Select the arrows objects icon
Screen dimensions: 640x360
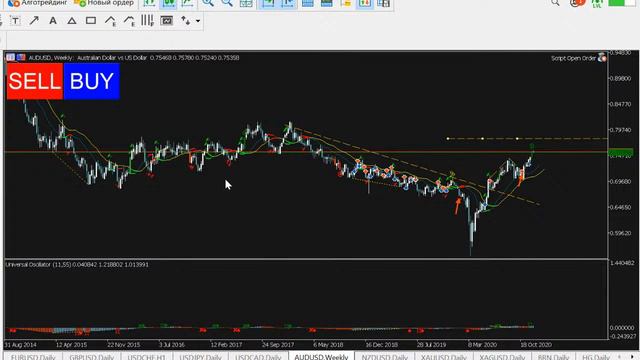[x=185, y=20]
